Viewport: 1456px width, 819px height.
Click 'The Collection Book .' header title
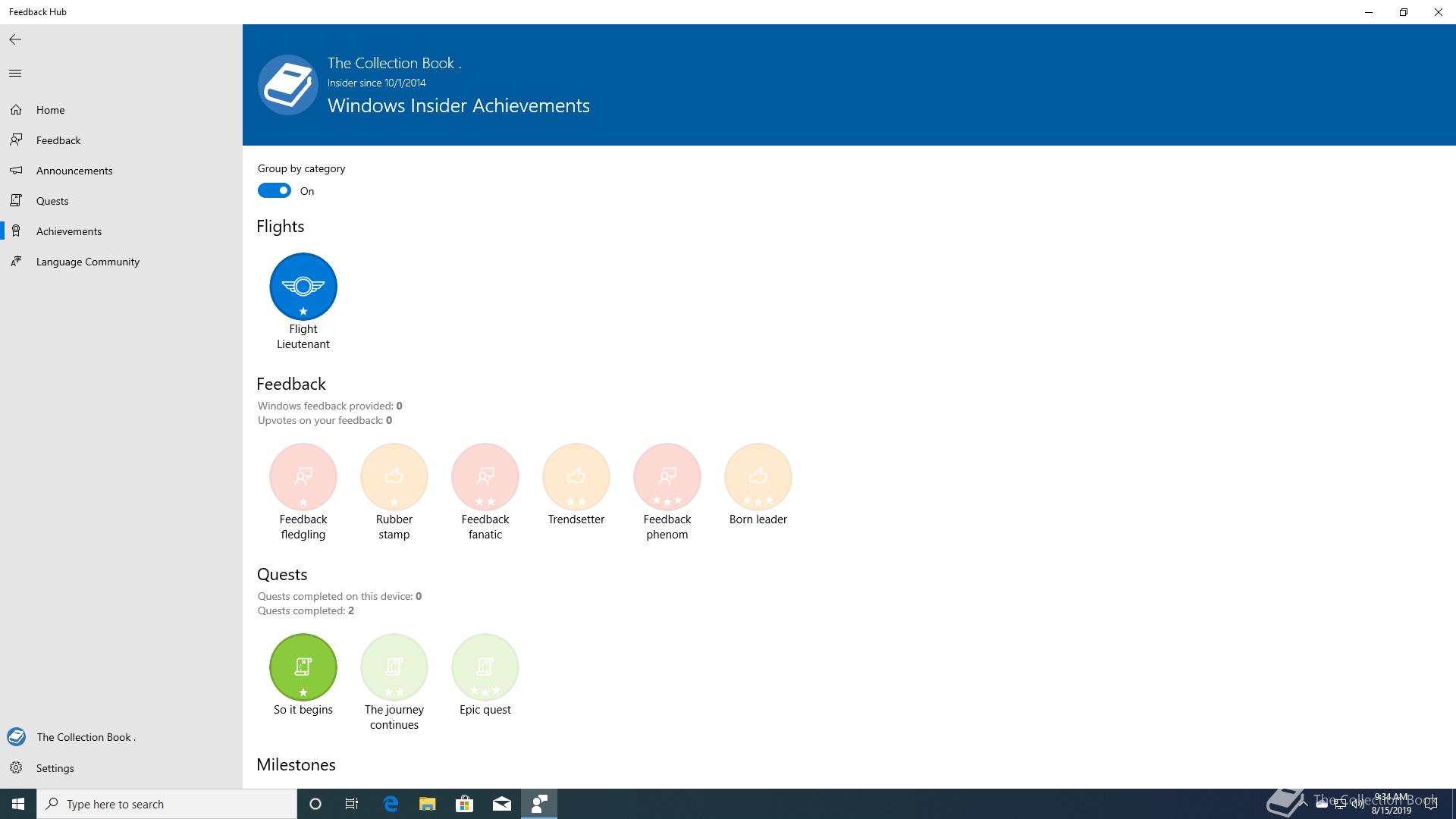[x=394, y=63]
